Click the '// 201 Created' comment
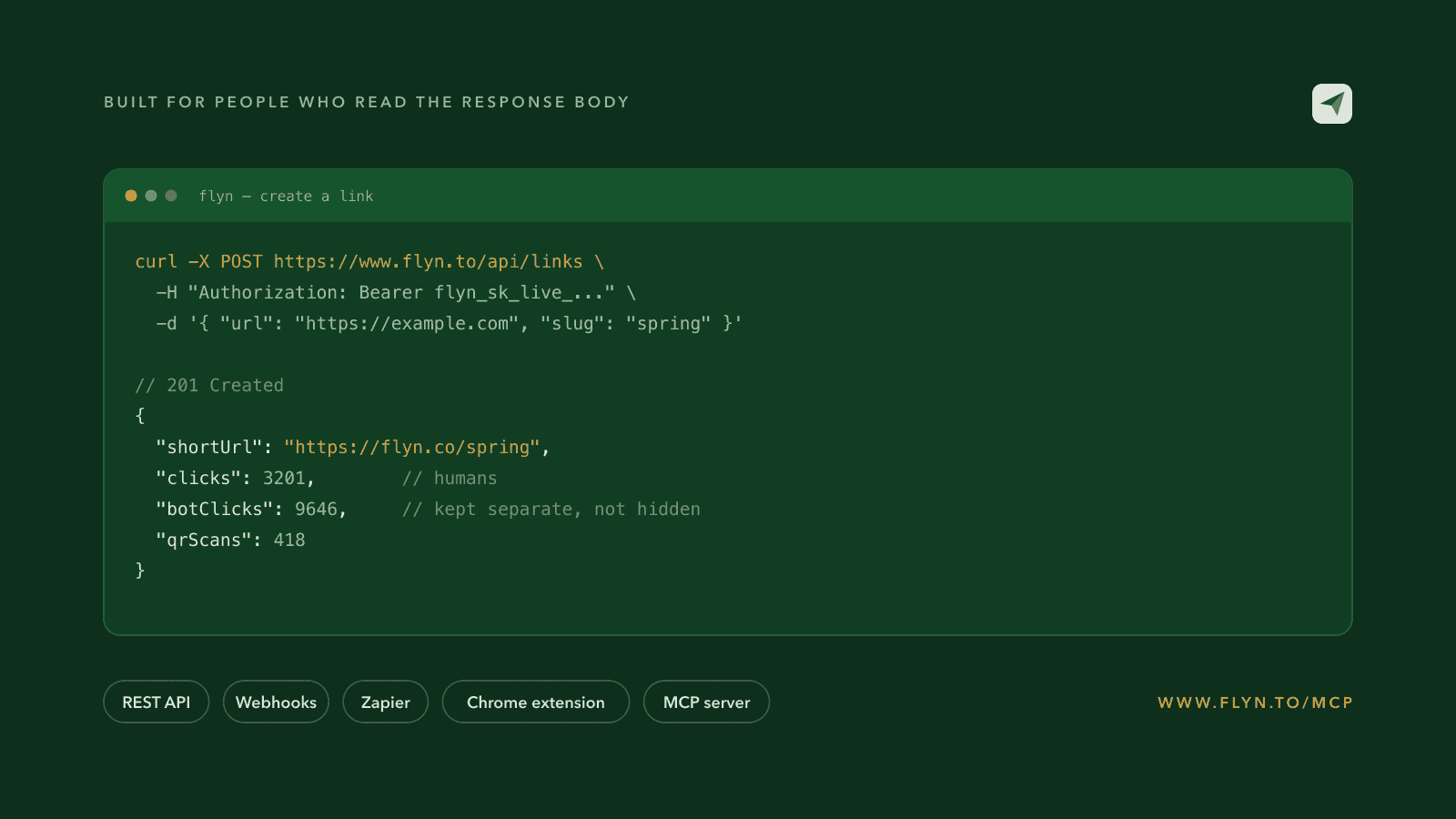Screen dimensions: 1456x819 tap(209, 386)
